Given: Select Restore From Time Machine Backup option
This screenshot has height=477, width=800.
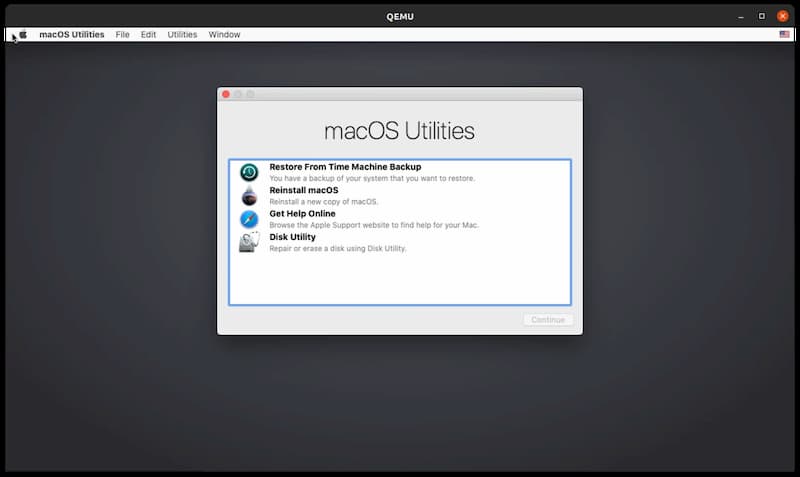Looking at the screenshot, I should (400, 172).
